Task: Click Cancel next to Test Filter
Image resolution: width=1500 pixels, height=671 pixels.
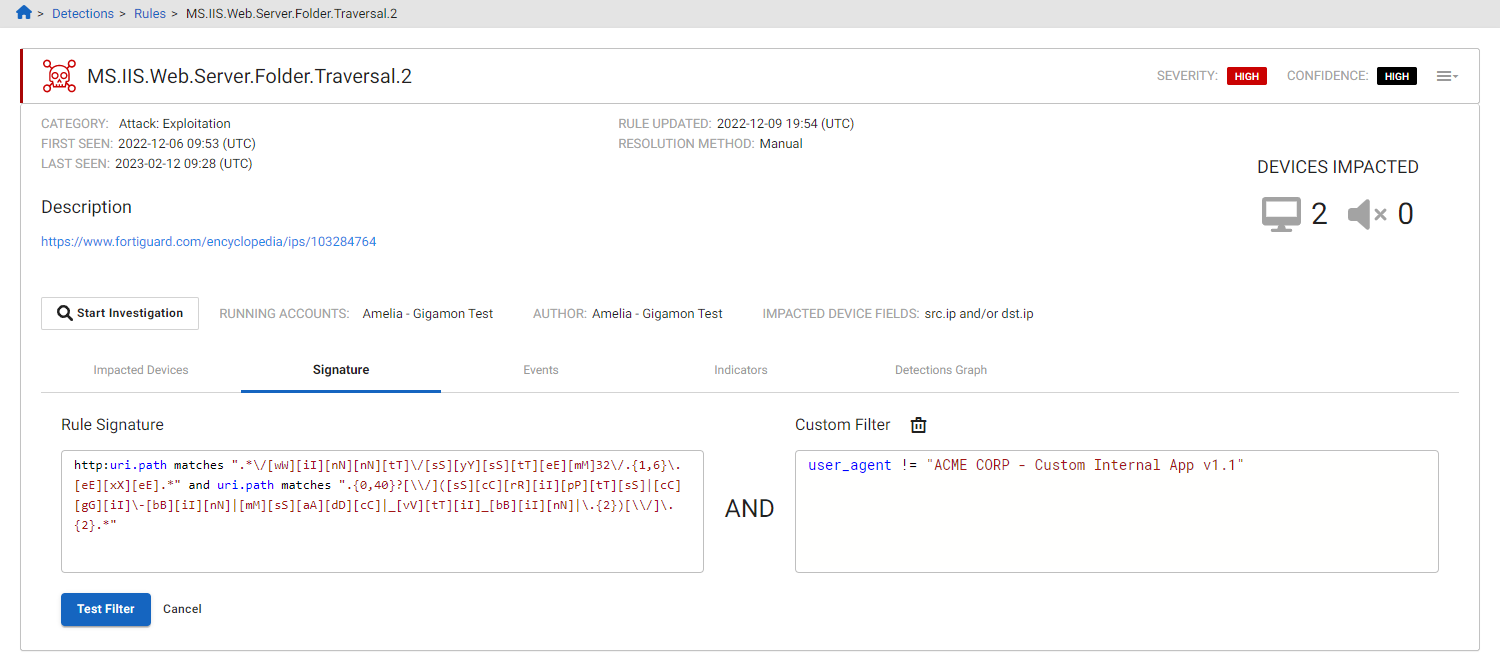Action: 182,609
